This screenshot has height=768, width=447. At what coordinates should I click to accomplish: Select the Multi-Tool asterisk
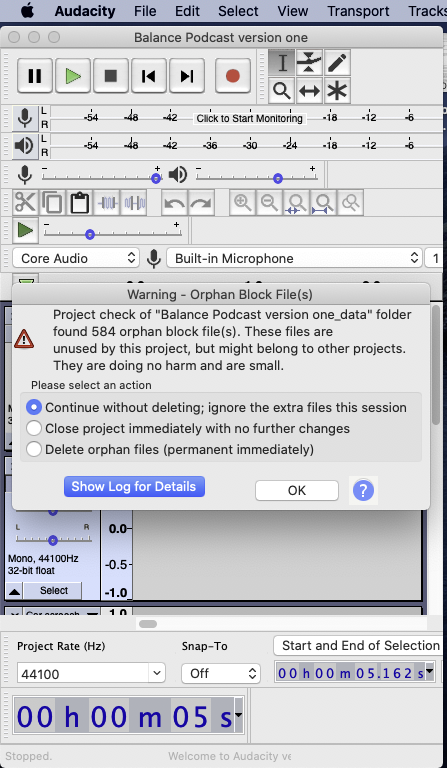pos(337,91)
